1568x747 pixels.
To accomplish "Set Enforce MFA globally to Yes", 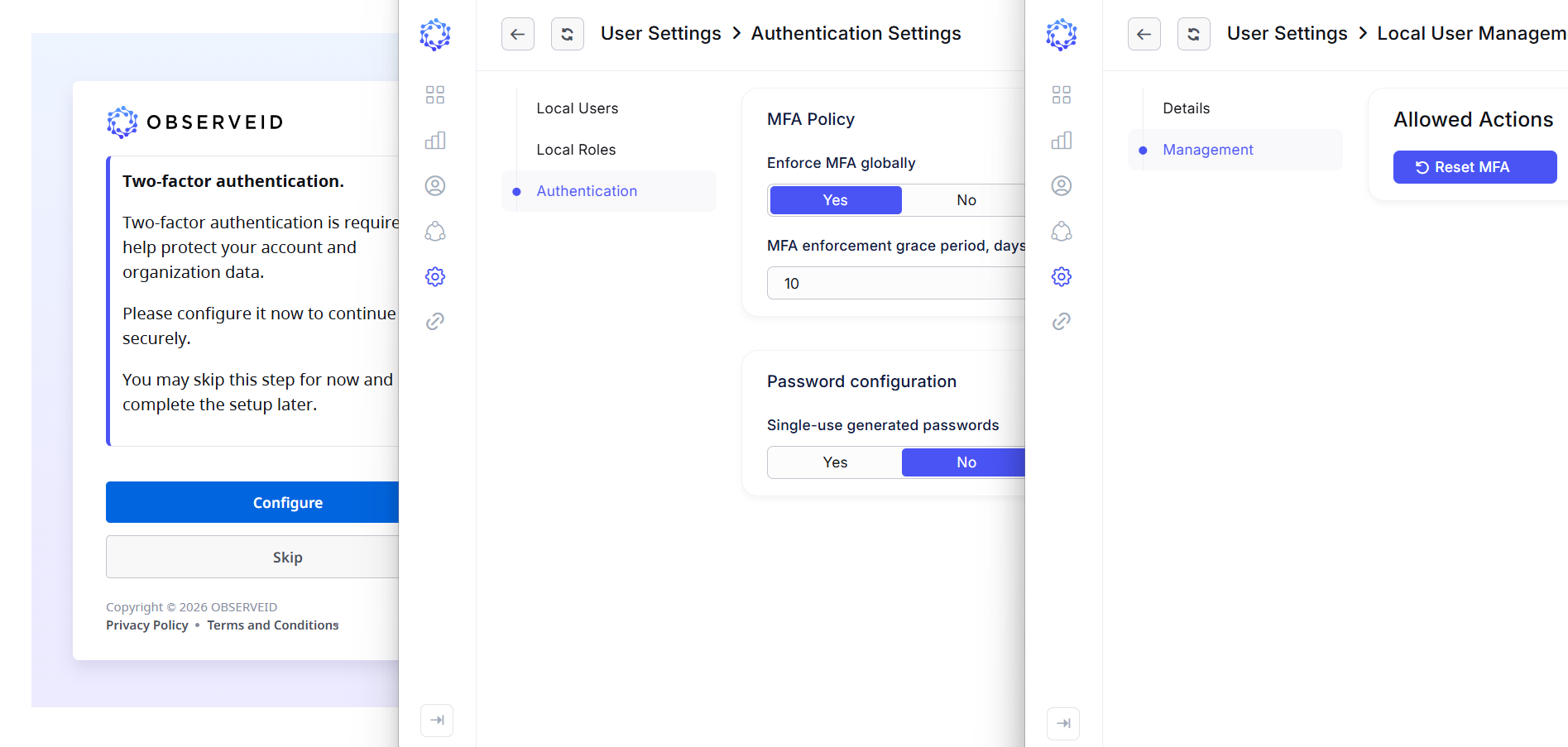I will tap(836, 200).
